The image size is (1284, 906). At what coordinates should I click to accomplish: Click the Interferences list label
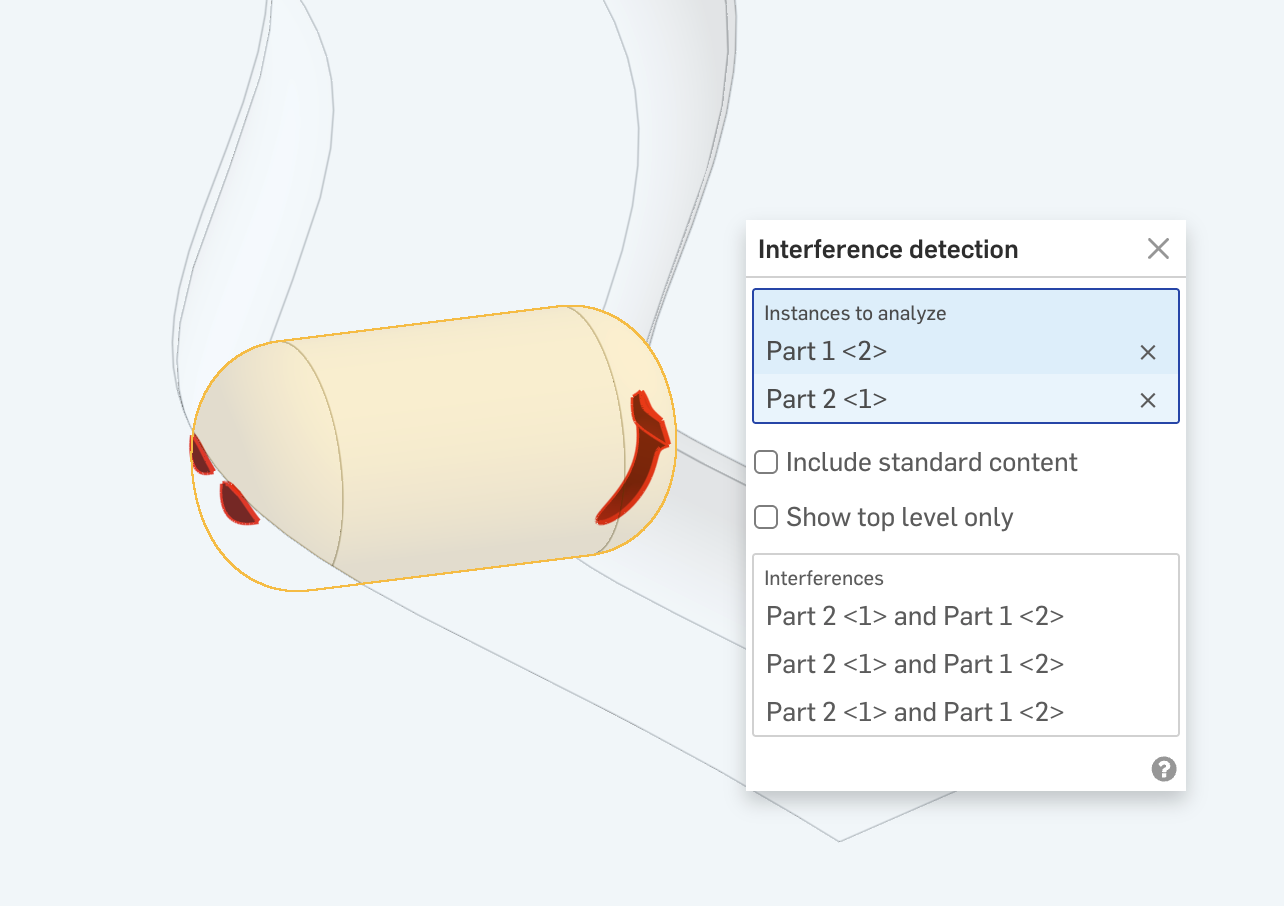[x=823, y=578]
